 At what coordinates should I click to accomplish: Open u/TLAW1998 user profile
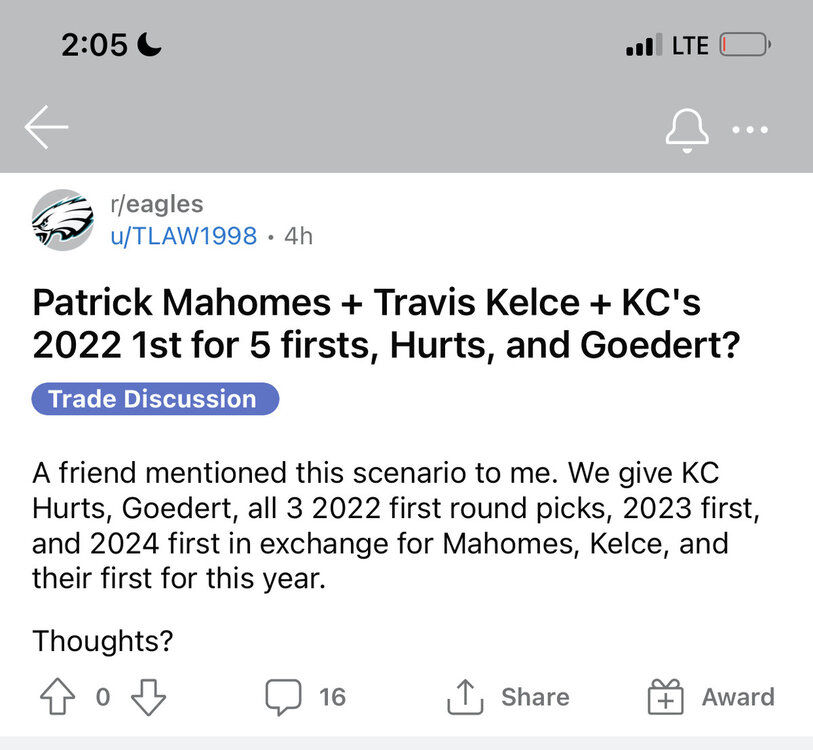[183, 237]
